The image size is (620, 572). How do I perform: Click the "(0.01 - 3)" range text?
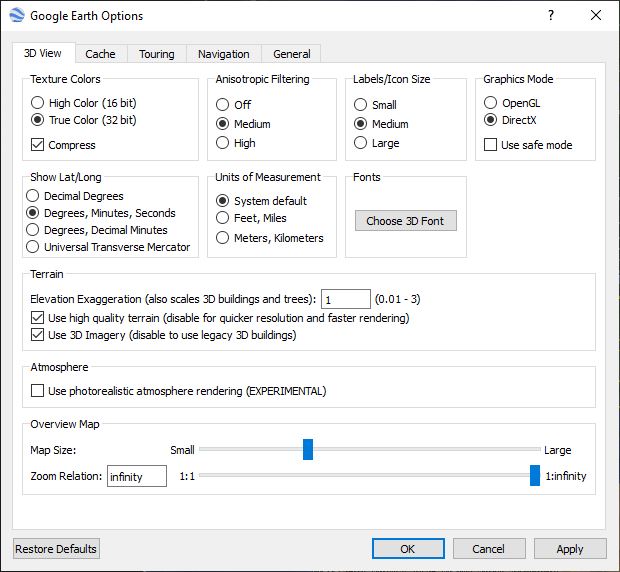[x=397, y=299]
